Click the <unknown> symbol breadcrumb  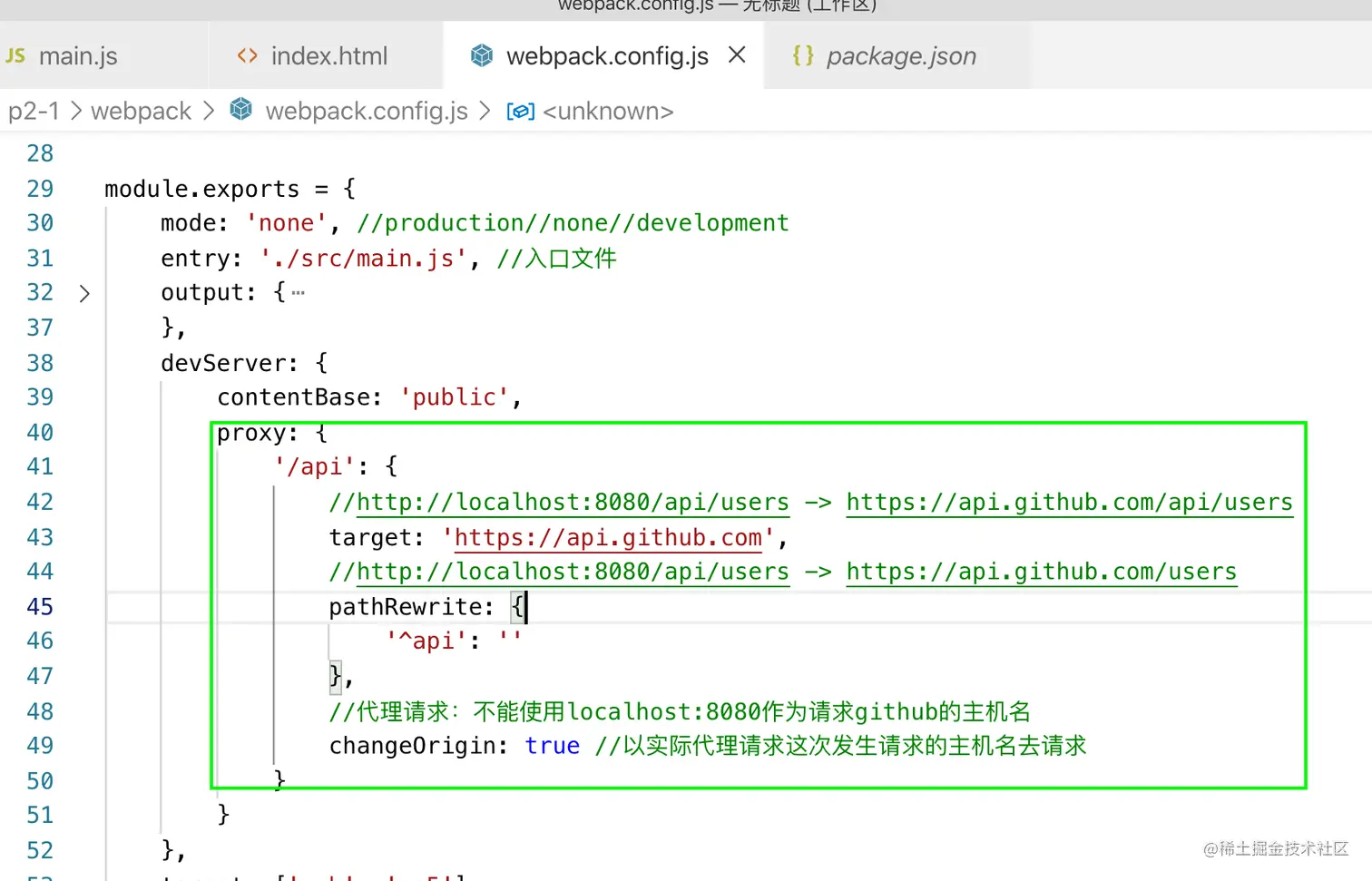tap(608, 111)
